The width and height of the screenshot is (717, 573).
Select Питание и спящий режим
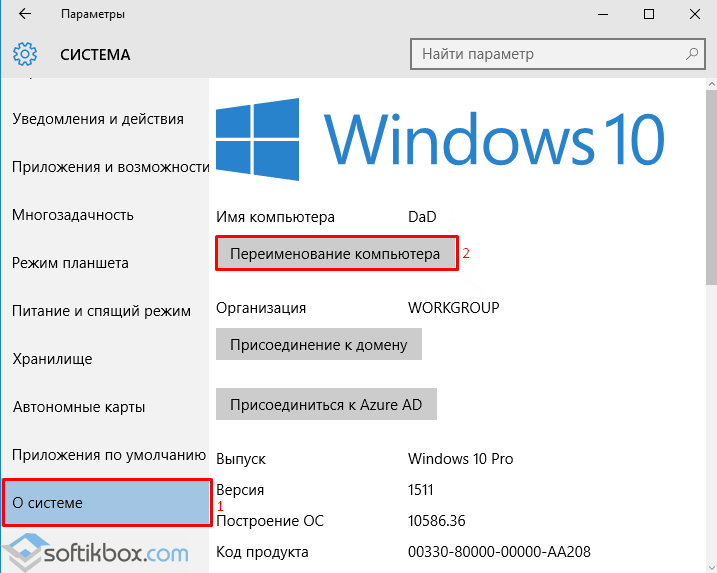click(101, 311)
